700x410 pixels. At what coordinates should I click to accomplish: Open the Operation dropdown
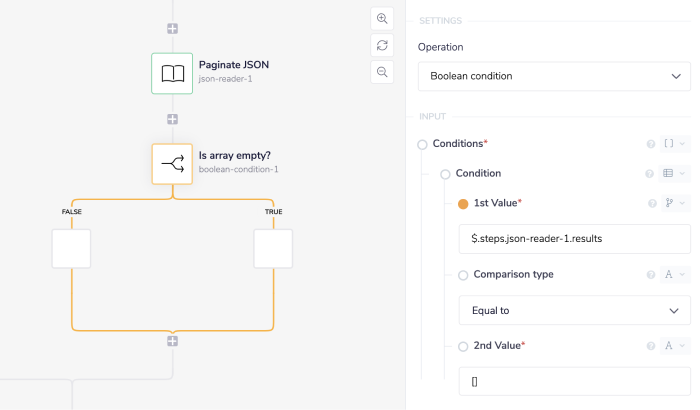[553, 76]
